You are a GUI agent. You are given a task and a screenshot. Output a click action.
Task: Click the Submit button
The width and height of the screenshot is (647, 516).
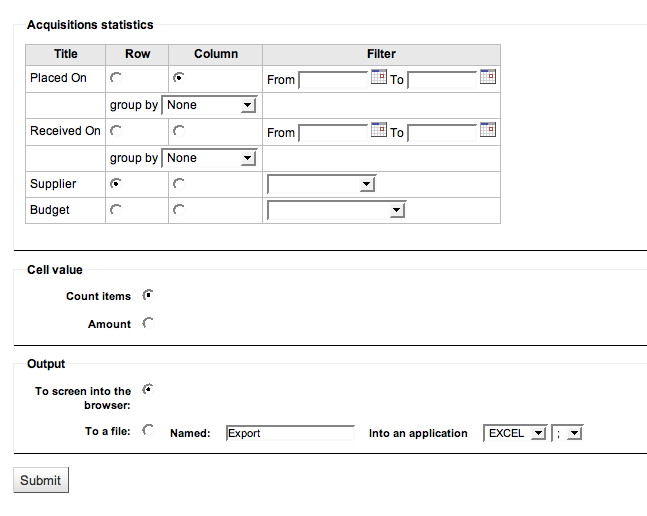(x=41, y=480)
